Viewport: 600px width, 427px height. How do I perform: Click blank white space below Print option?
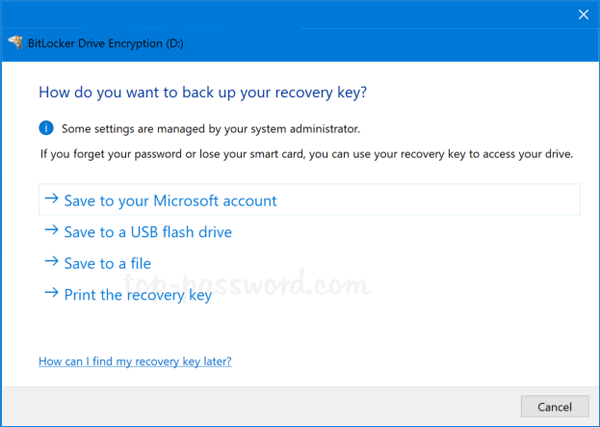click(x=350, y=330)
